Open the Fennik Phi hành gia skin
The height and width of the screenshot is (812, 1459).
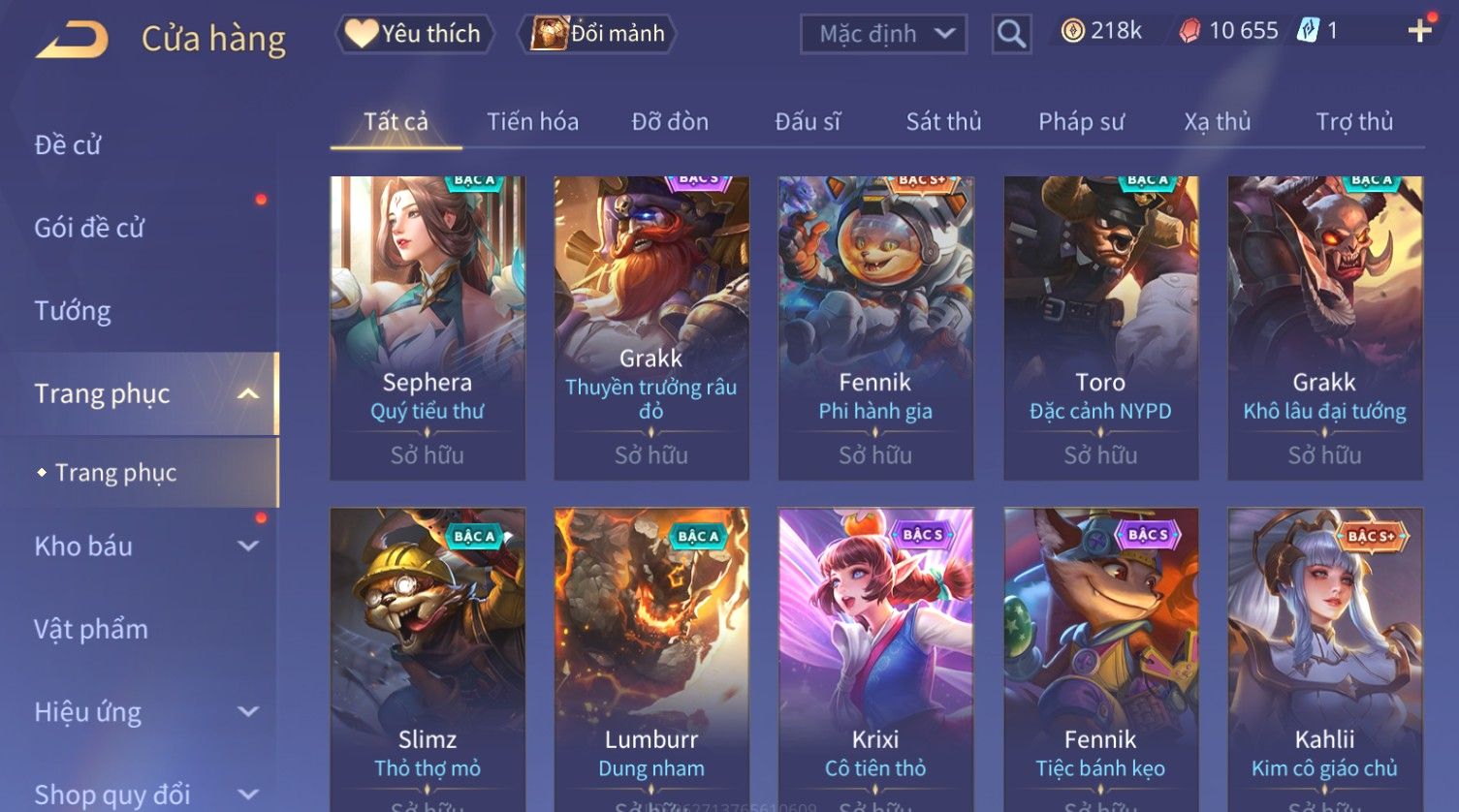875,328
